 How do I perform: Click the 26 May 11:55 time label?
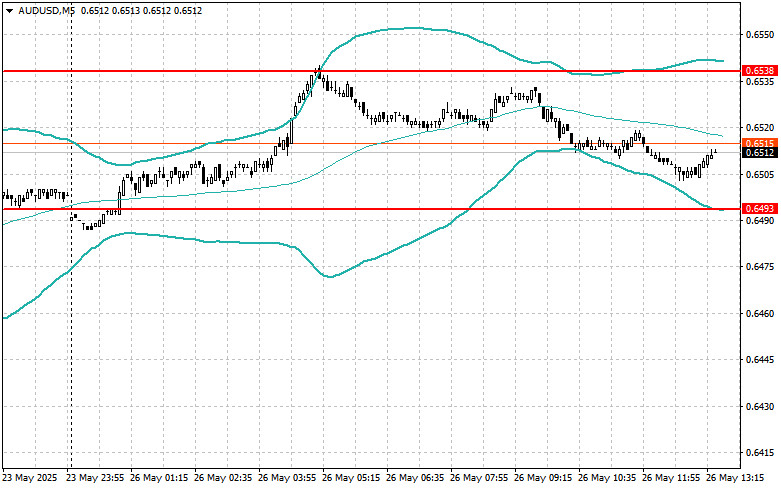pos(670,478)
